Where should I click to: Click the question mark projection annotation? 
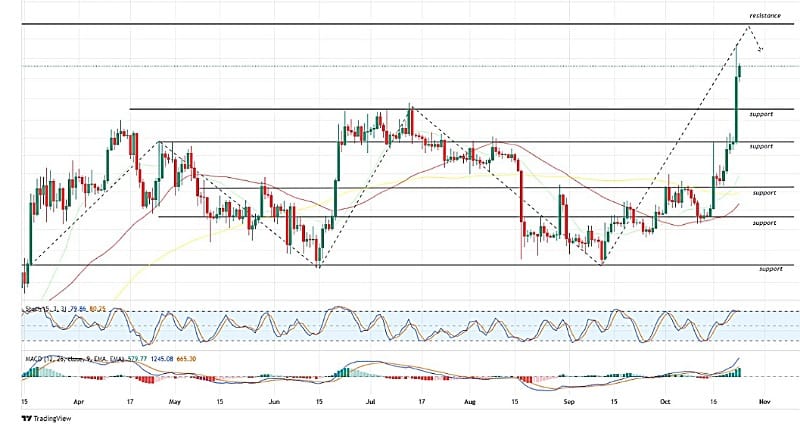pyautogui.click(x=759, y=48)
